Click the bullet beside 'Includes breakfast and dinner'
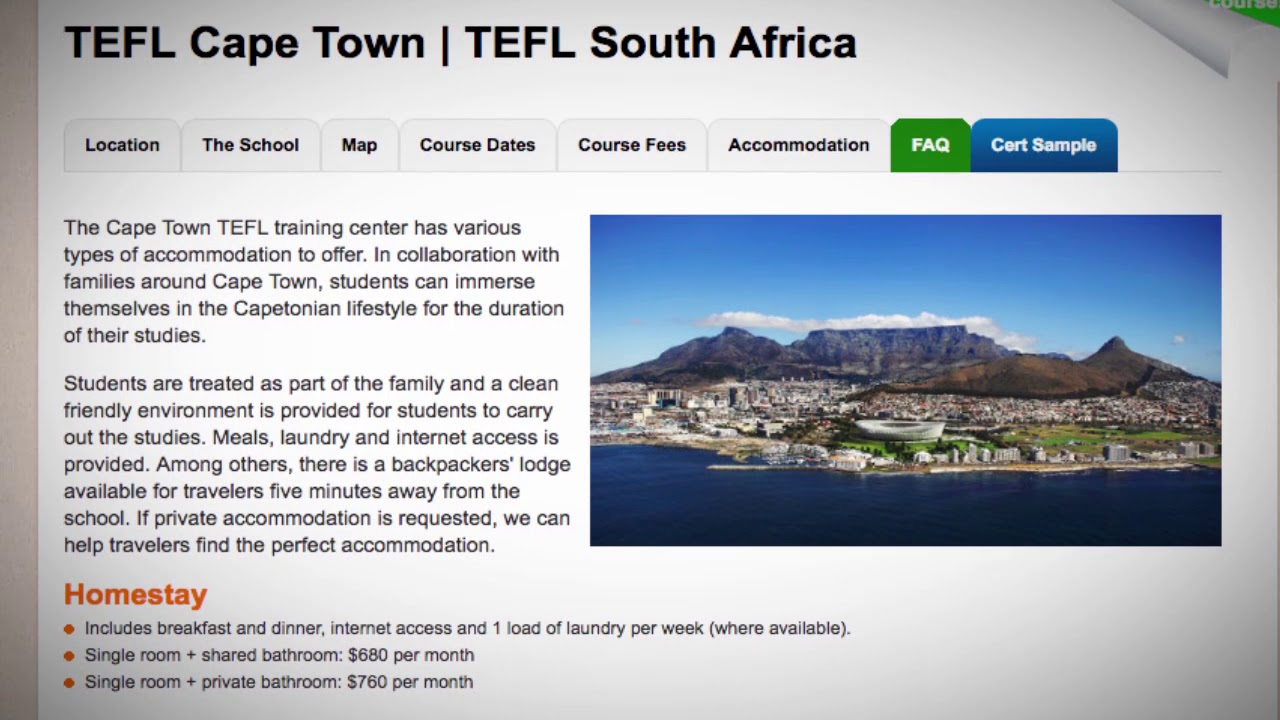Viewport: 1280px width, 720px height. click(69, 629)
